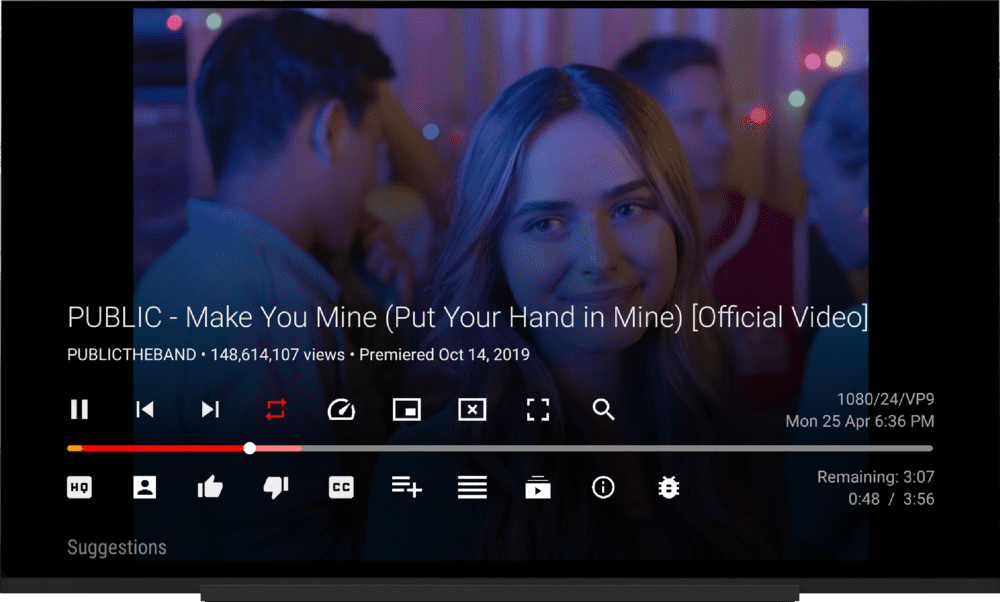
Task: Skip to the previous video
Action: pos(145,409)
